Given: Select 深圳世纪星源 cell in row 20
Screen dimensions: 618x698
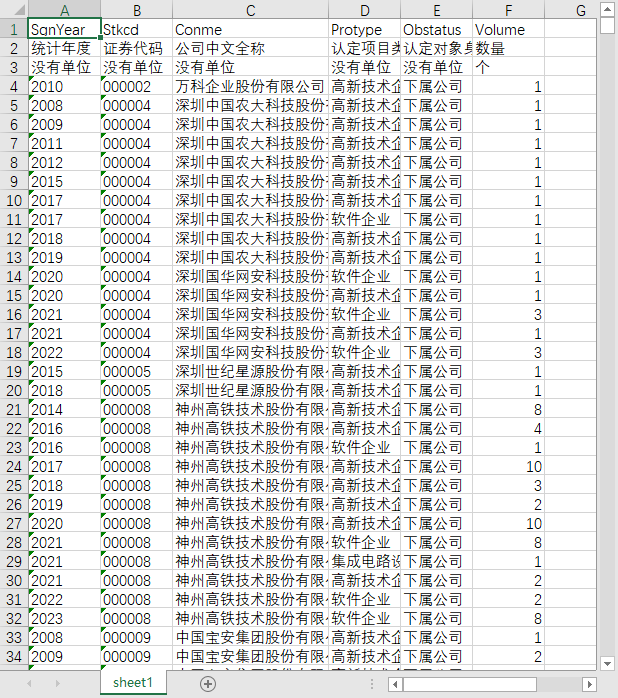Looking at the screenshot, I should [x=250, y=390].
